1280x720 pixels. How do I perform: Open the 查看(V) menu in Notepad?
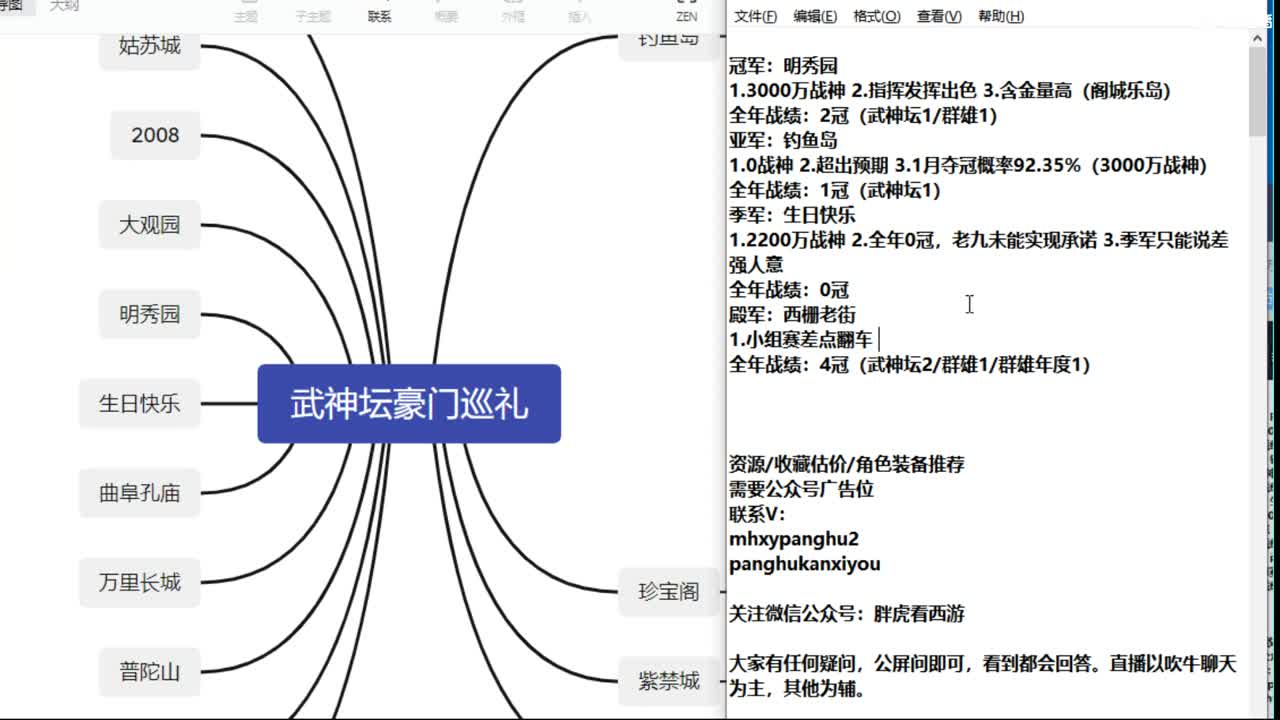(x=939, y=16)
